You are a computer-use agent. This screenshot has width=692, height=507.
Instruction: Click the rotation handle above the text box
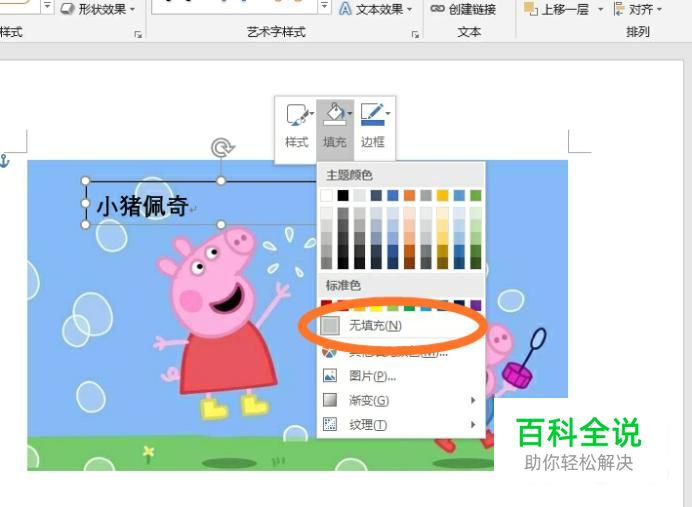222,148
